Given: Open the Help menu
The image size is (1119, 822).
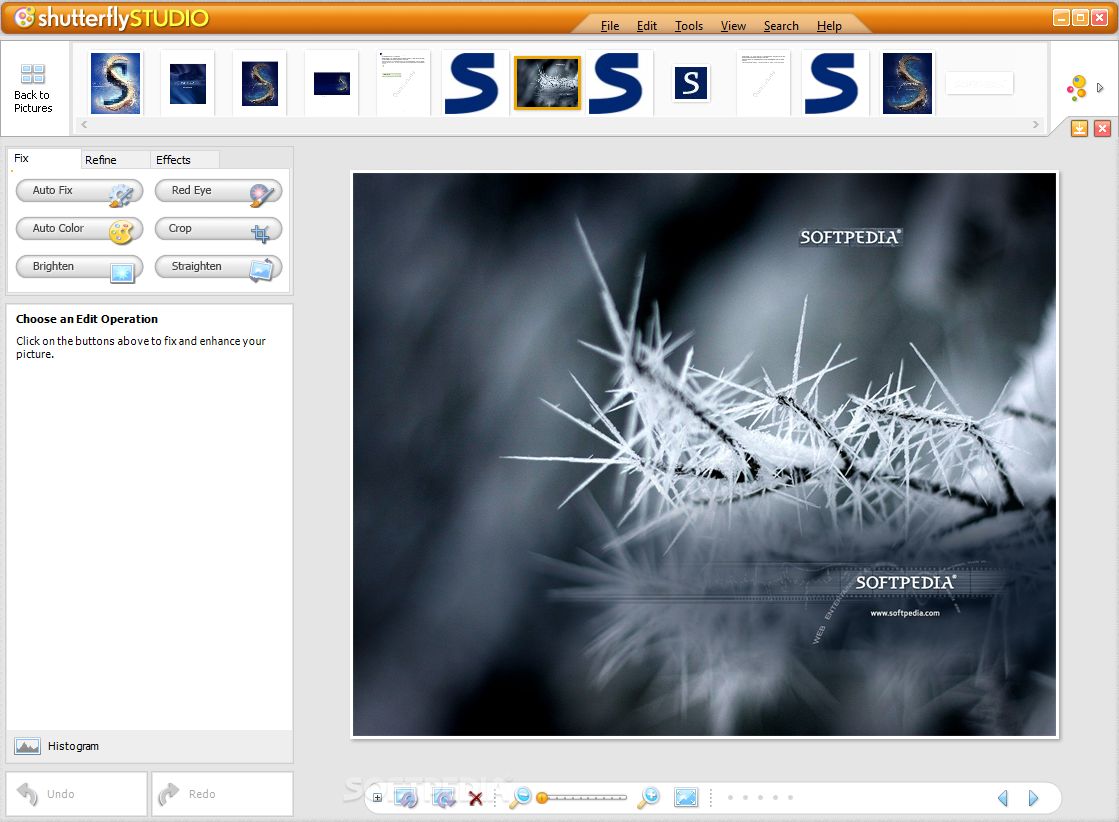Looking at the screenshot, I should [x=829, y=26].
